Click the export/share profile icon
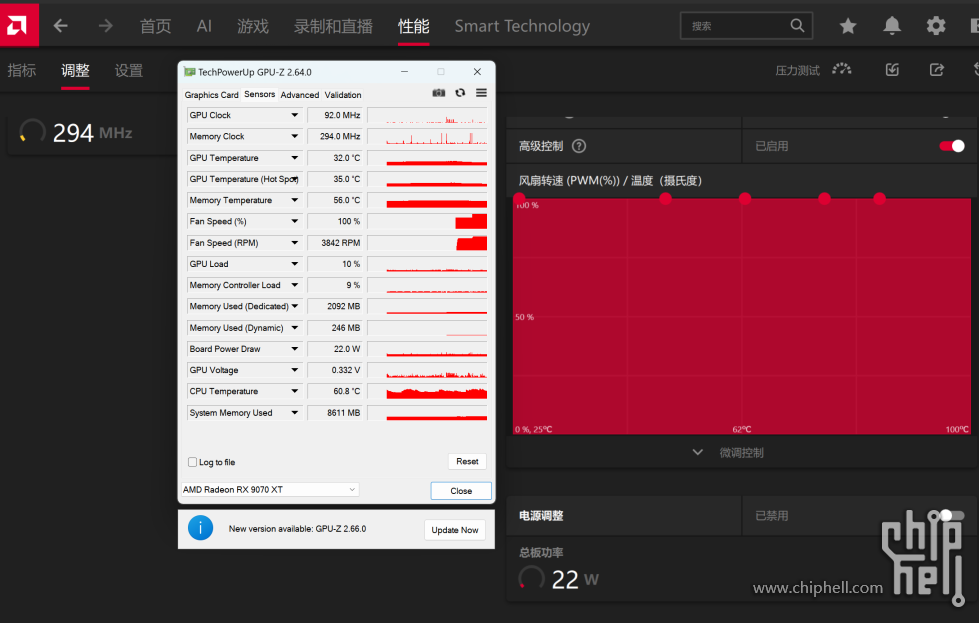The image size is (979, 623). (937, 69)
